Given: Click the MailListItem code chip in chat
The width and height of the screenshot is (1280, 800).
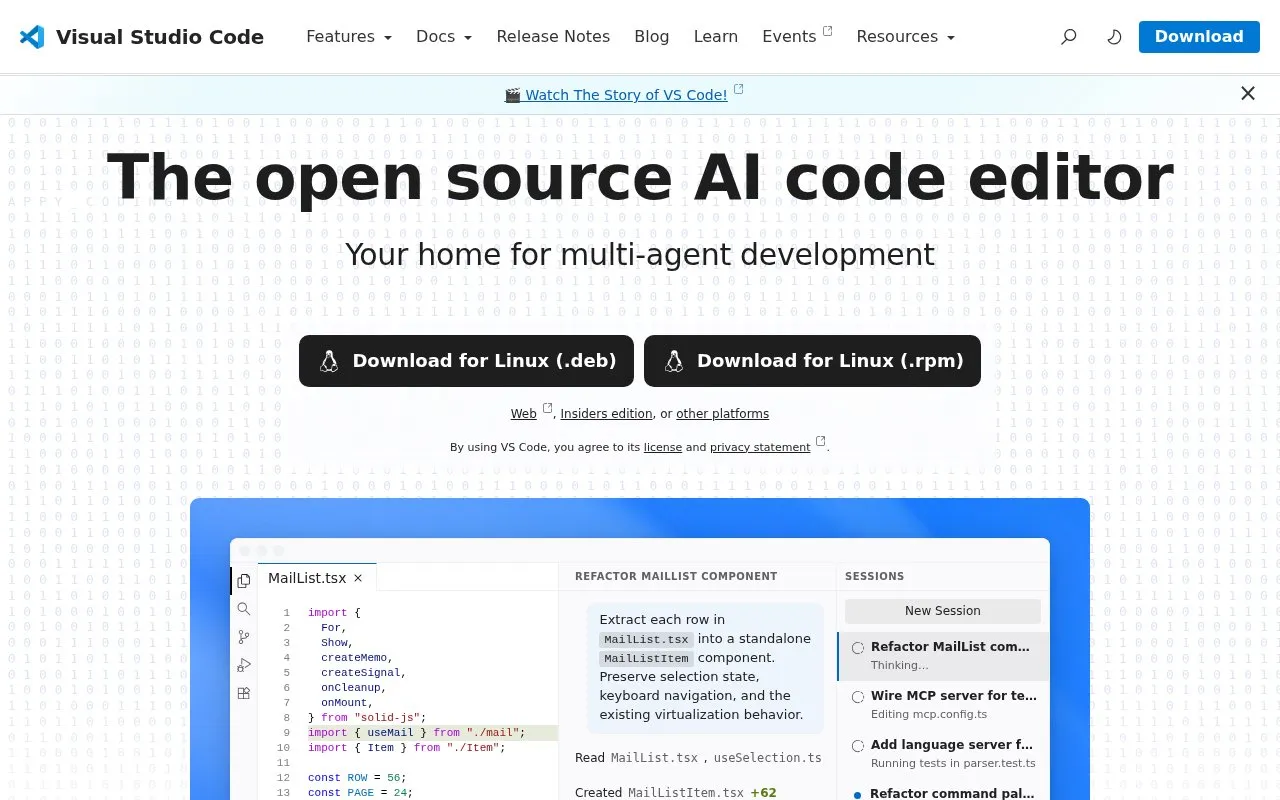Looking at the screenshot, I should click(x=647, y=659).
